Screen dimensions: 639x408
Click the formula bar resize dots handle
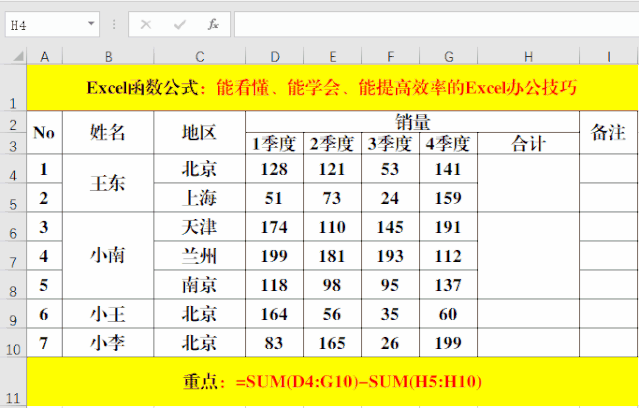[114, 25]
